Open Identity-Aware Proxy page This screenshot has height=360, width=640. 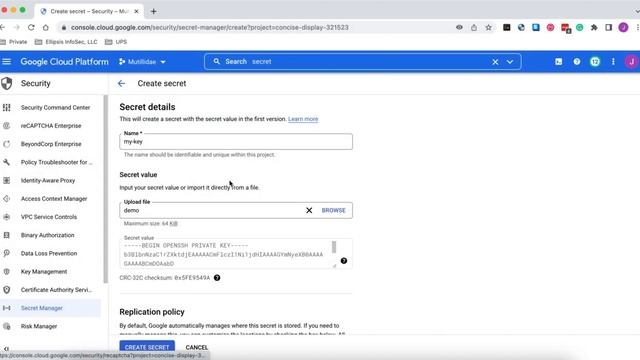[x=48, y=180]
